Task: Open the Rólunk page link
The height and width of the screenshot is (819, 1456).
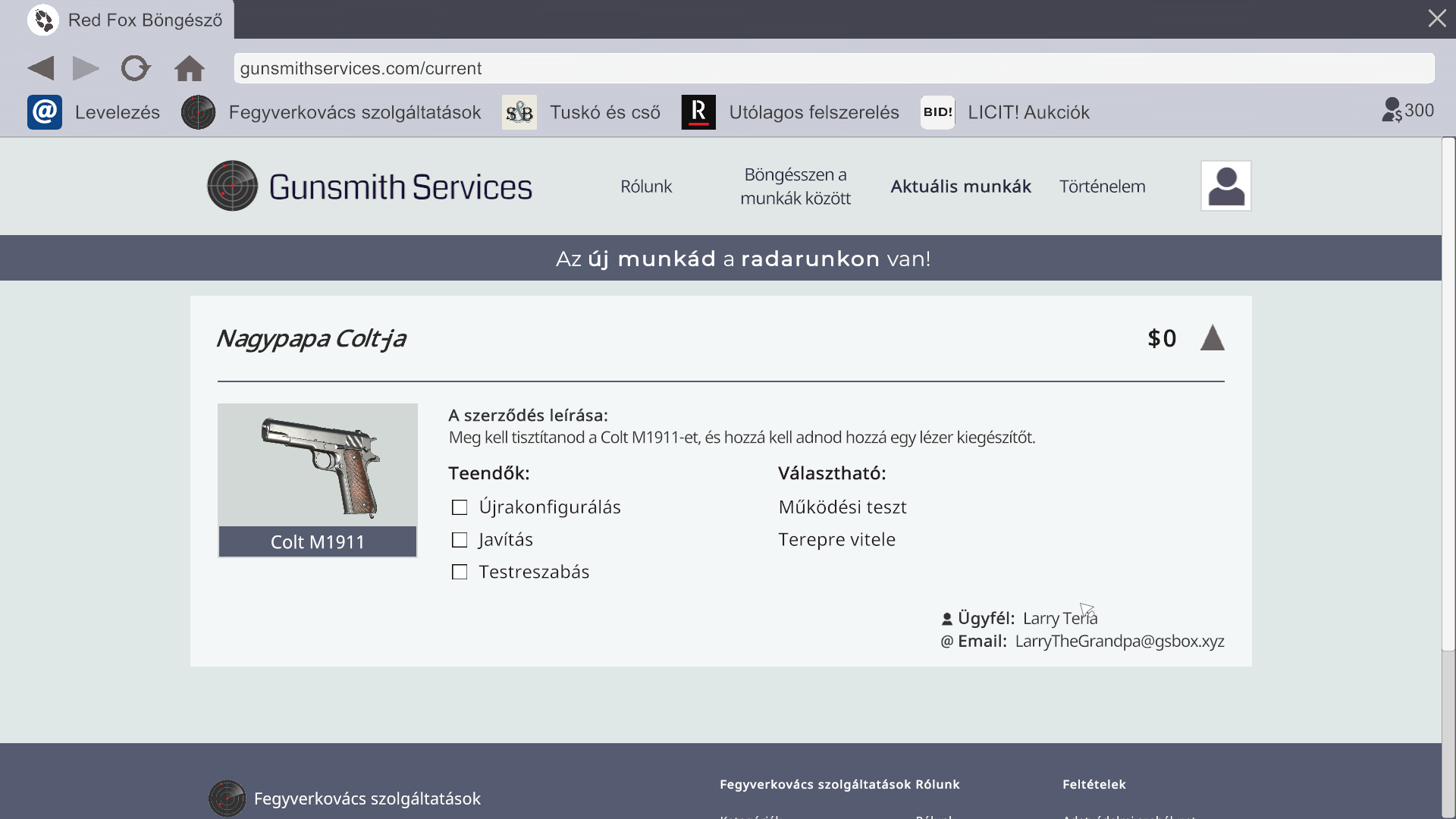Action: click(x=646, y=187)
